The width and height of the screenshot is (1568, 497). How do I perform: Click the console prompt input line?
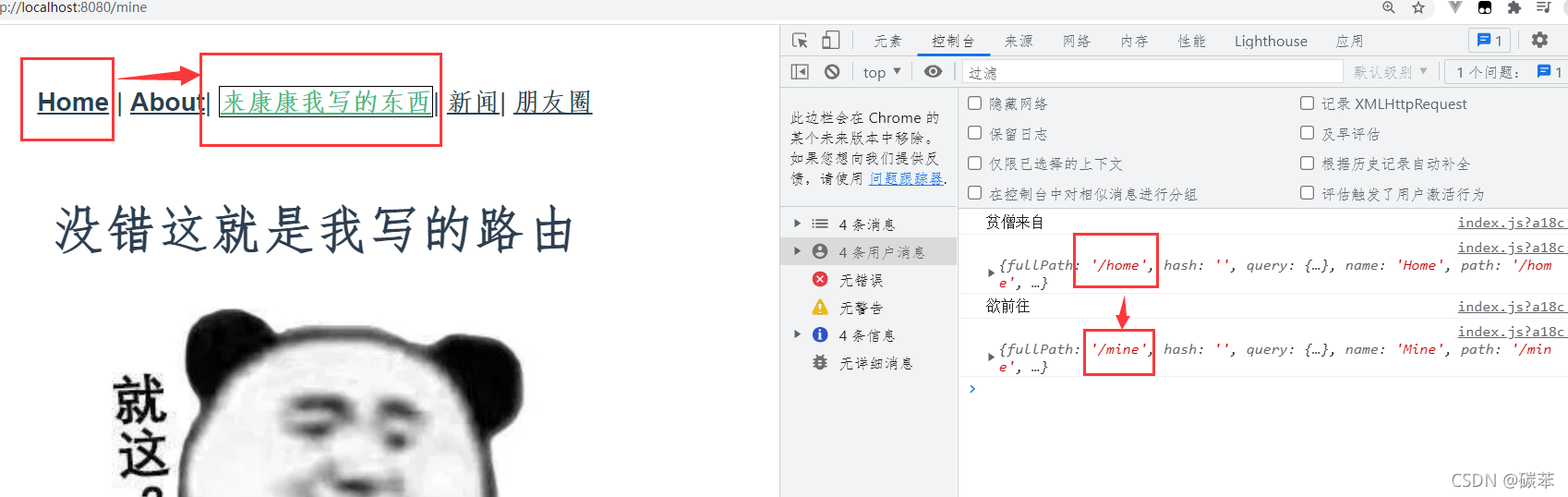click(1265, 389)
